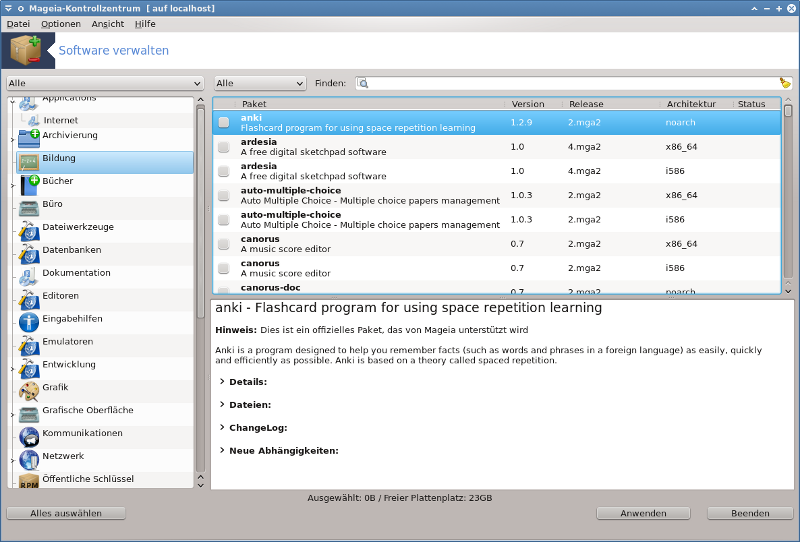Select the Grafische Oberfläche icon

coord(29,414)
